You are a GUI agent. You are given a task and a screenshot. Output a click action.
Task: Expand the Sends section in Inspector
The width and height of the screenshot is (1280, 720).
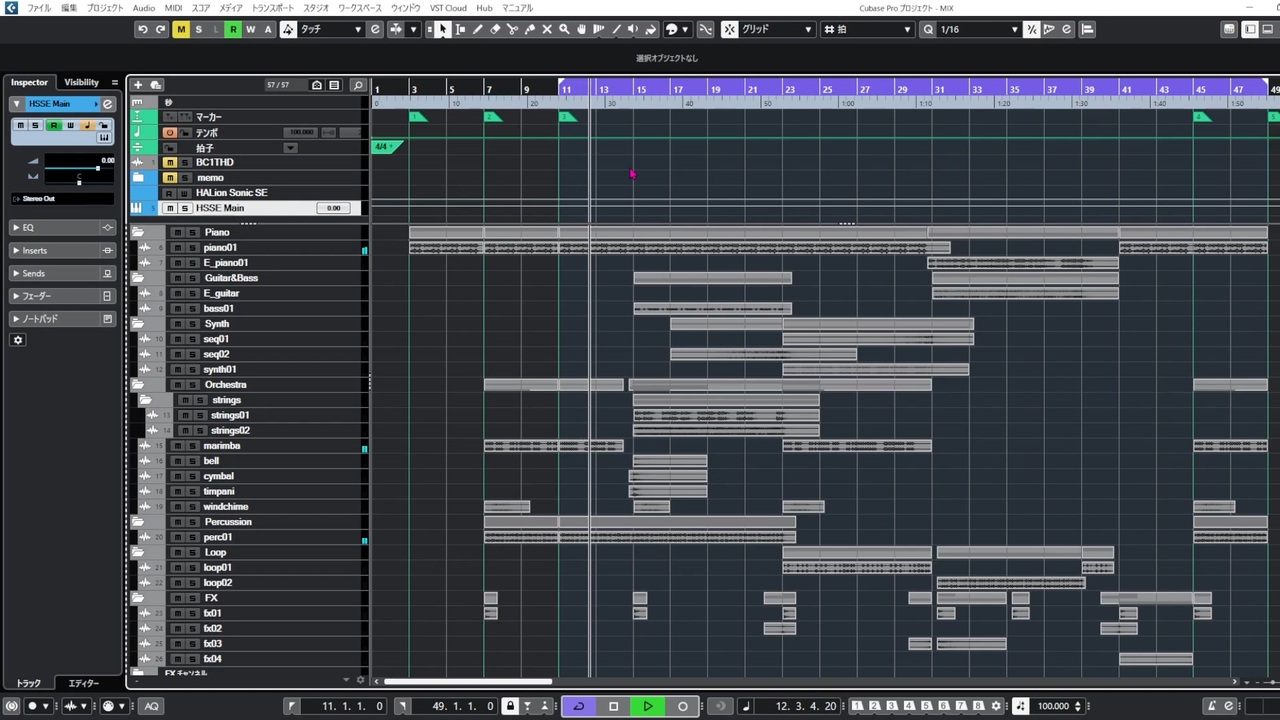tap(63, 273)
